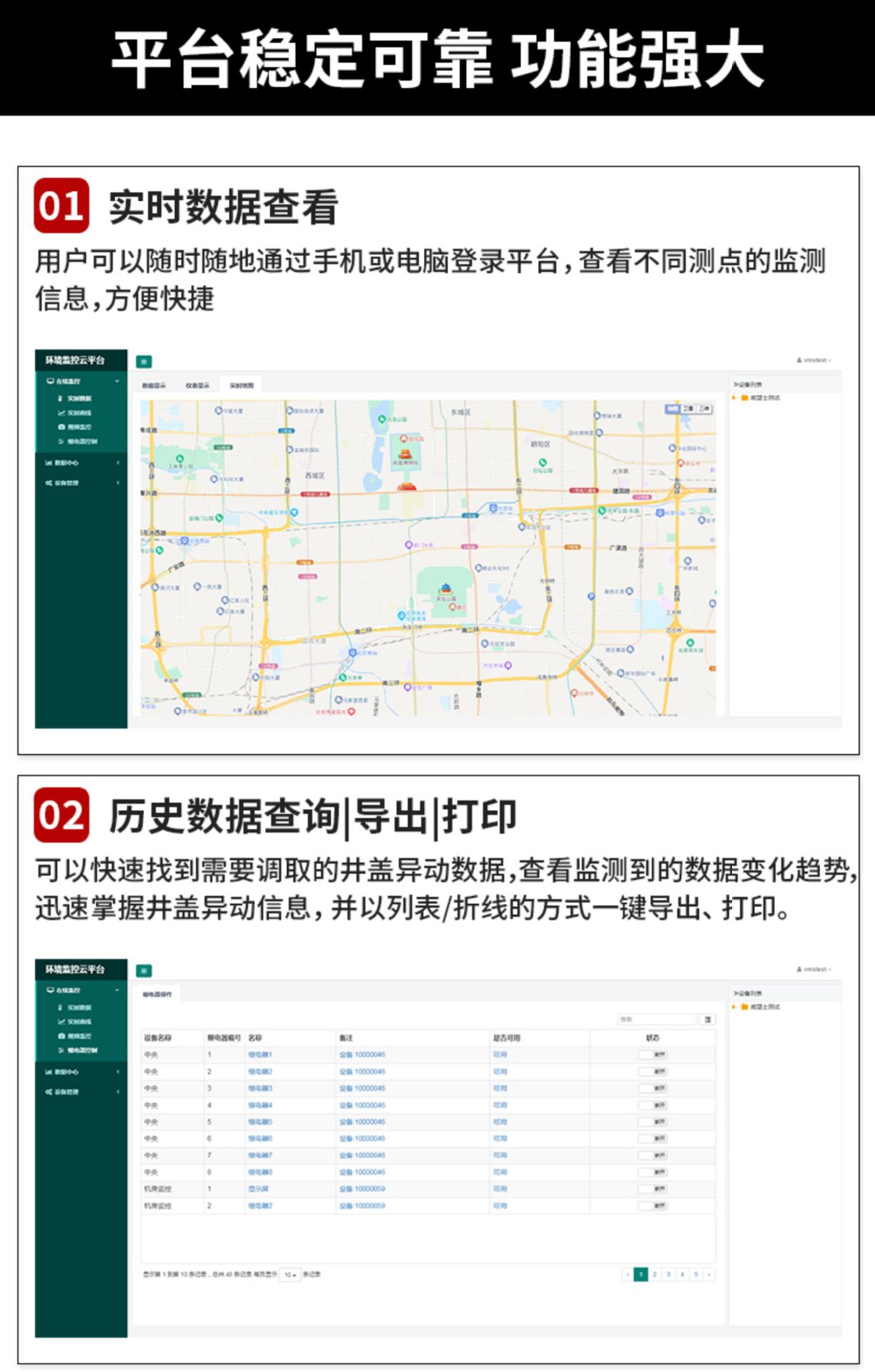The image size is (875, 1372).
Task: Click the Tiananmen landmark icon on the map
Action: tap(407, 487)
